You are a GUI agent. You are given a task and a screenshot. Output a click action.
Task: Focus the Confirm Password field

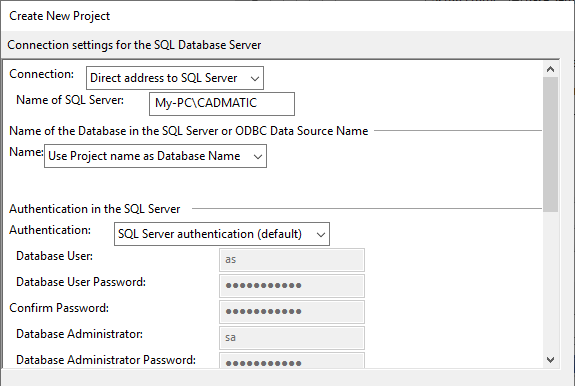tap(292, 312)
